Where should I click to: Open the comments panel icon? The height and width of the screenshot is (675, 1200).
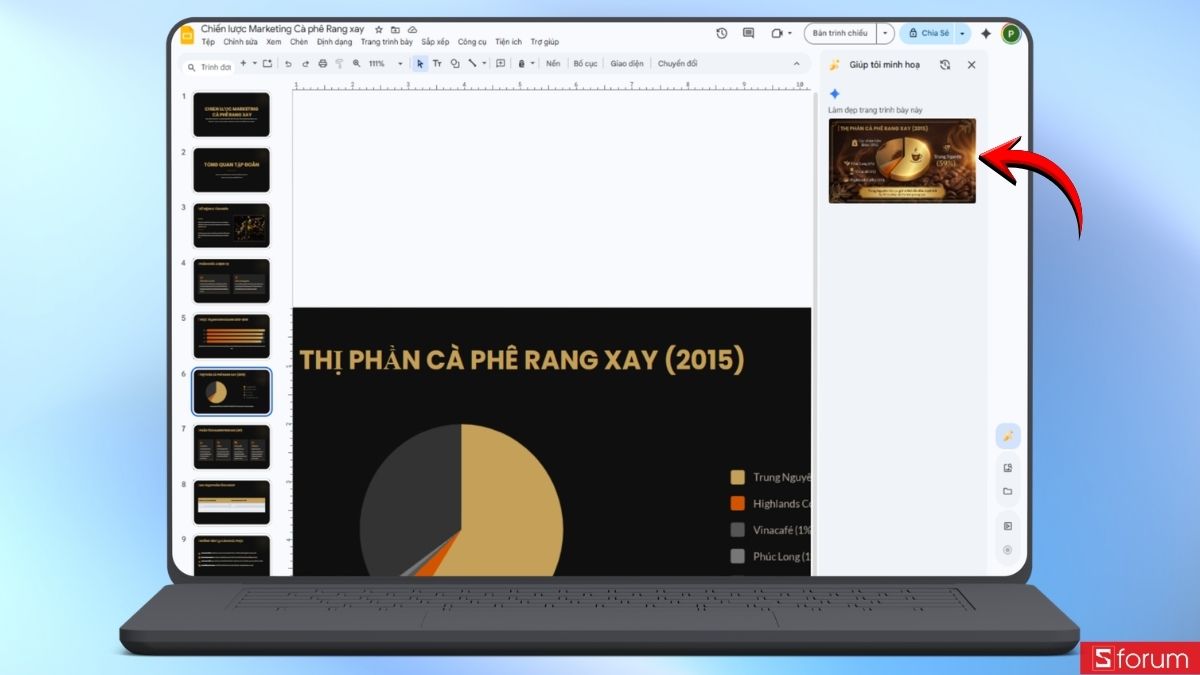click(747, 33)
